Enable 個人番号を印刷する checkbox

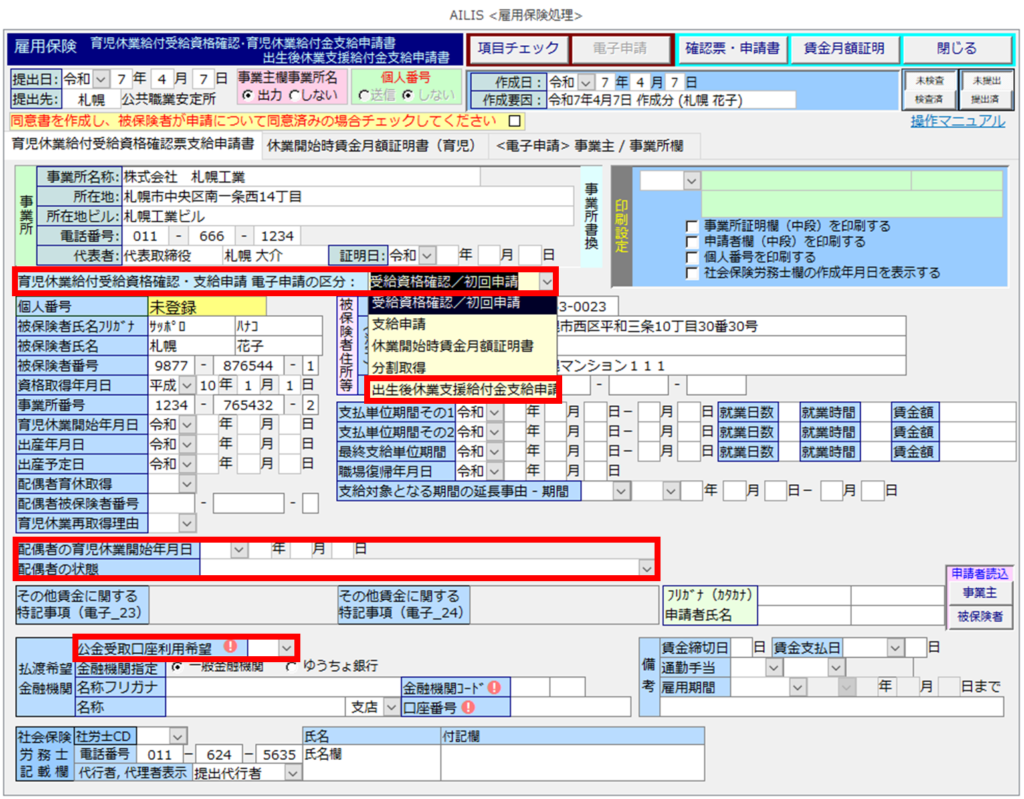tap(692, 257)
